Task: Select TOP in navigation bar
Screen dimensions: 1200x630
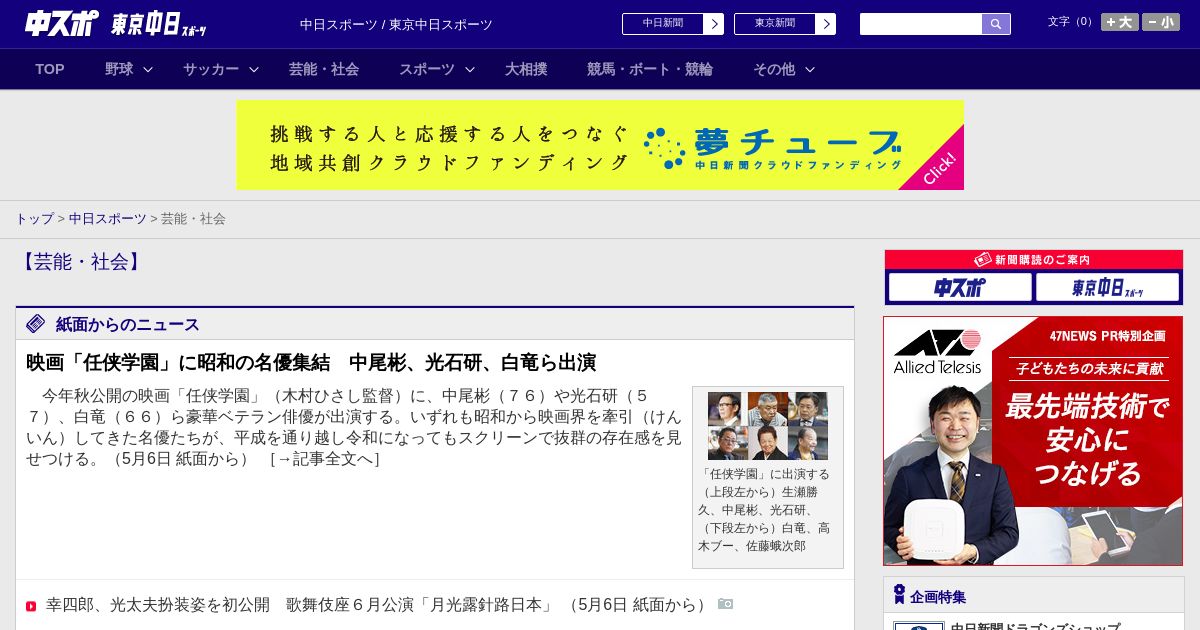Action: (x=50, y=69)
